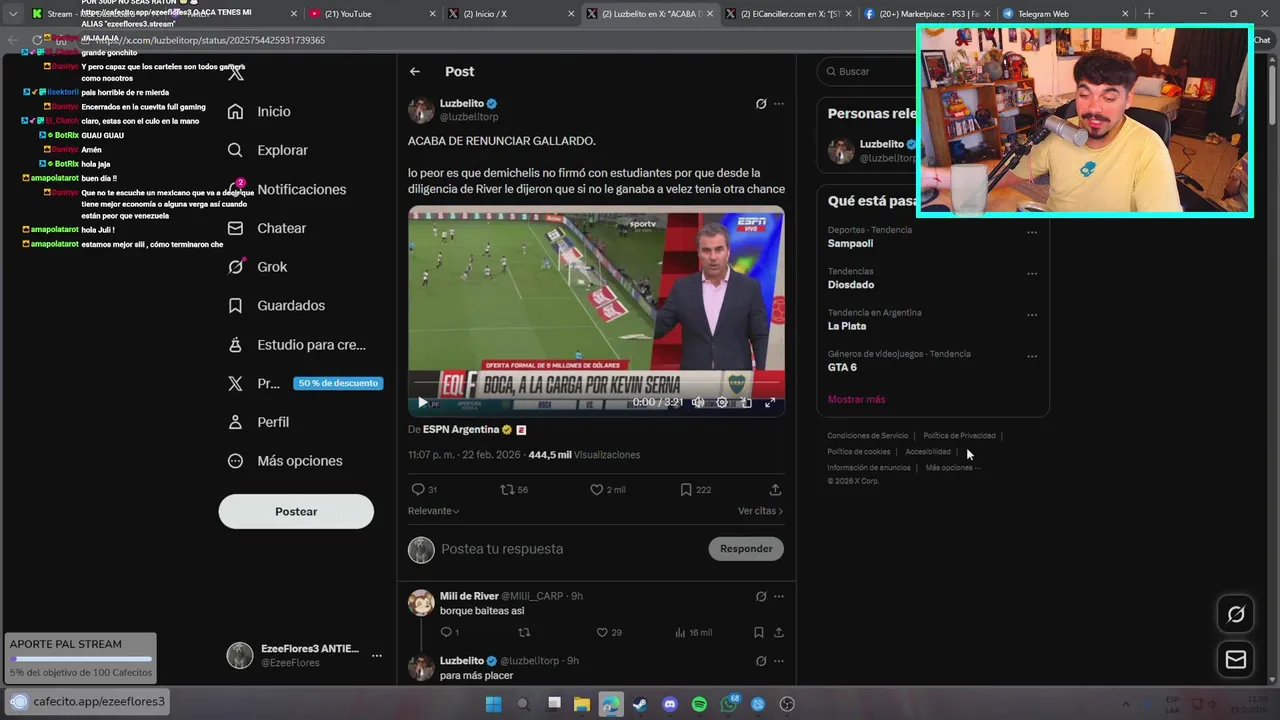Bookmark the post with 222 saves
This screenshot has width=1280, height=720.
point(695,490)
